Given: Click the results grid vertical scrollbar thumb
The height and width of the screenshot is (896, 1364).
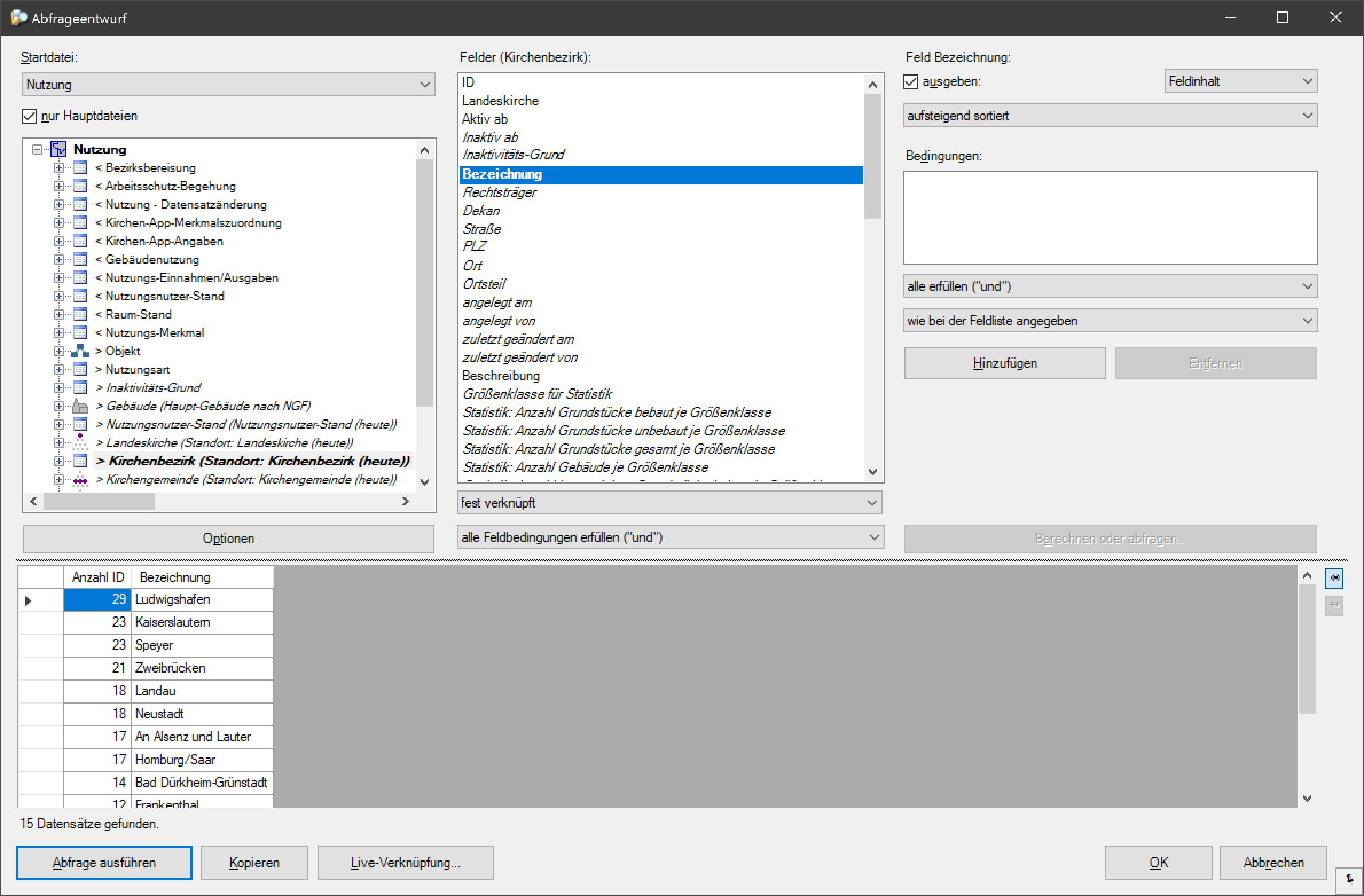Looking at the screenshot, I should coord(1307,649).
